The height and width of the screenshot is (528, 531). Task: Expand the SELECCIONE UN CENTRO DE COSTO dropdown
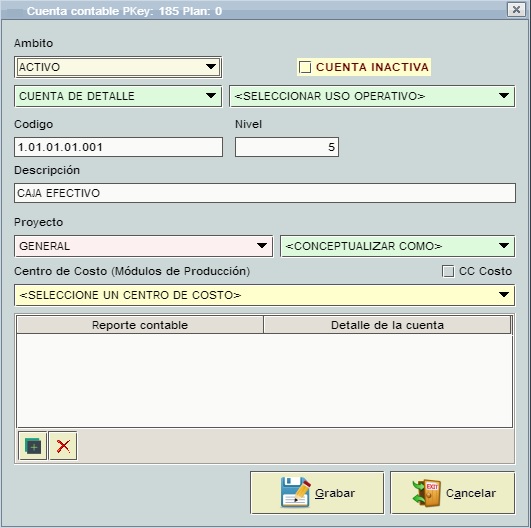tap(265, 295)
